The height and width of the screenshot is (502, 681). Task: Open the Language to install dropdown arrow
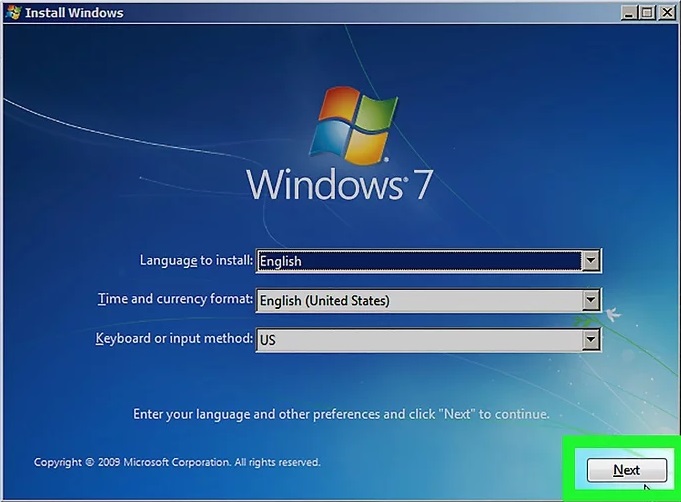(x=591, y=261)
